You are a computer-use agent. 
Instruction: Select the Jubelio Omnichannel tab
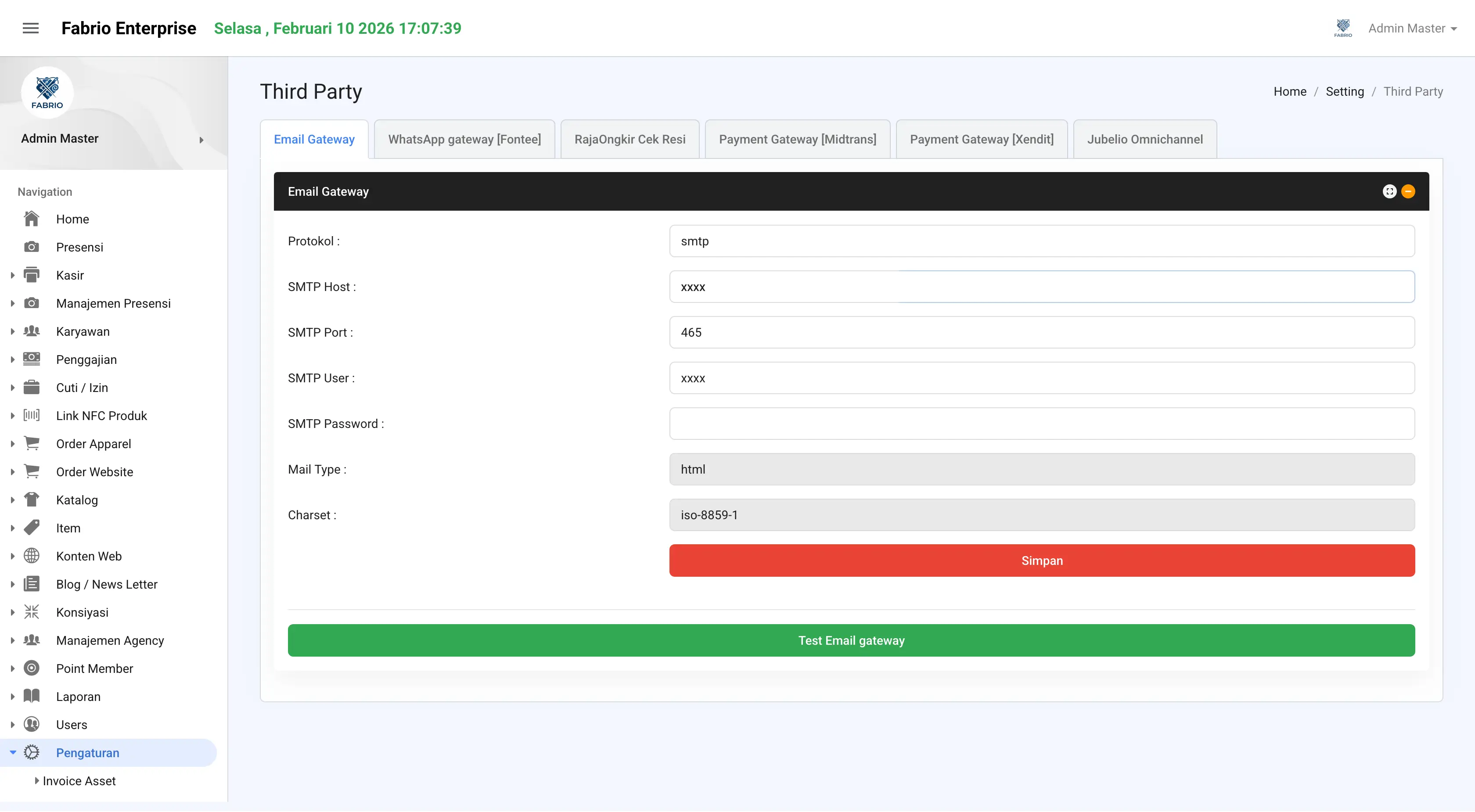click(x=1144, y=139)
